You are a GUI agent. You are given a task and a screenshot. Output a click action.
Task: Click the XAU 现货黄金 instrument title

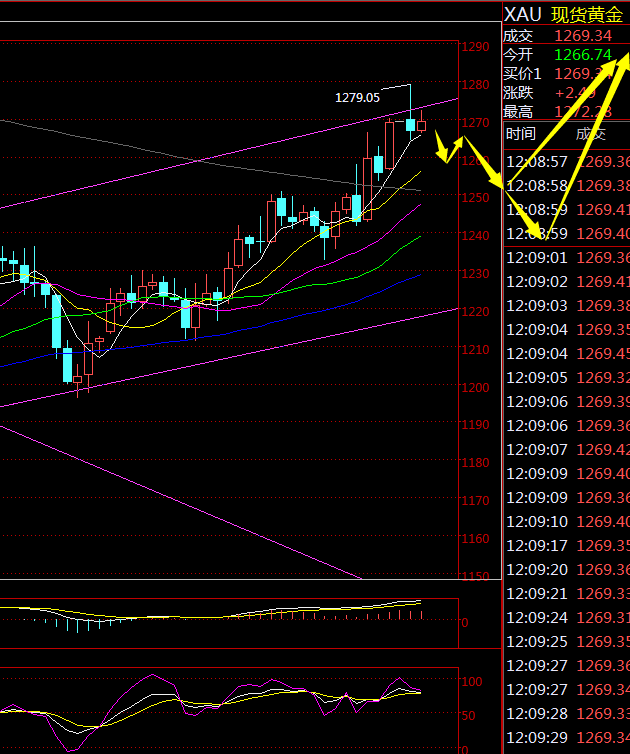point(564,15)
